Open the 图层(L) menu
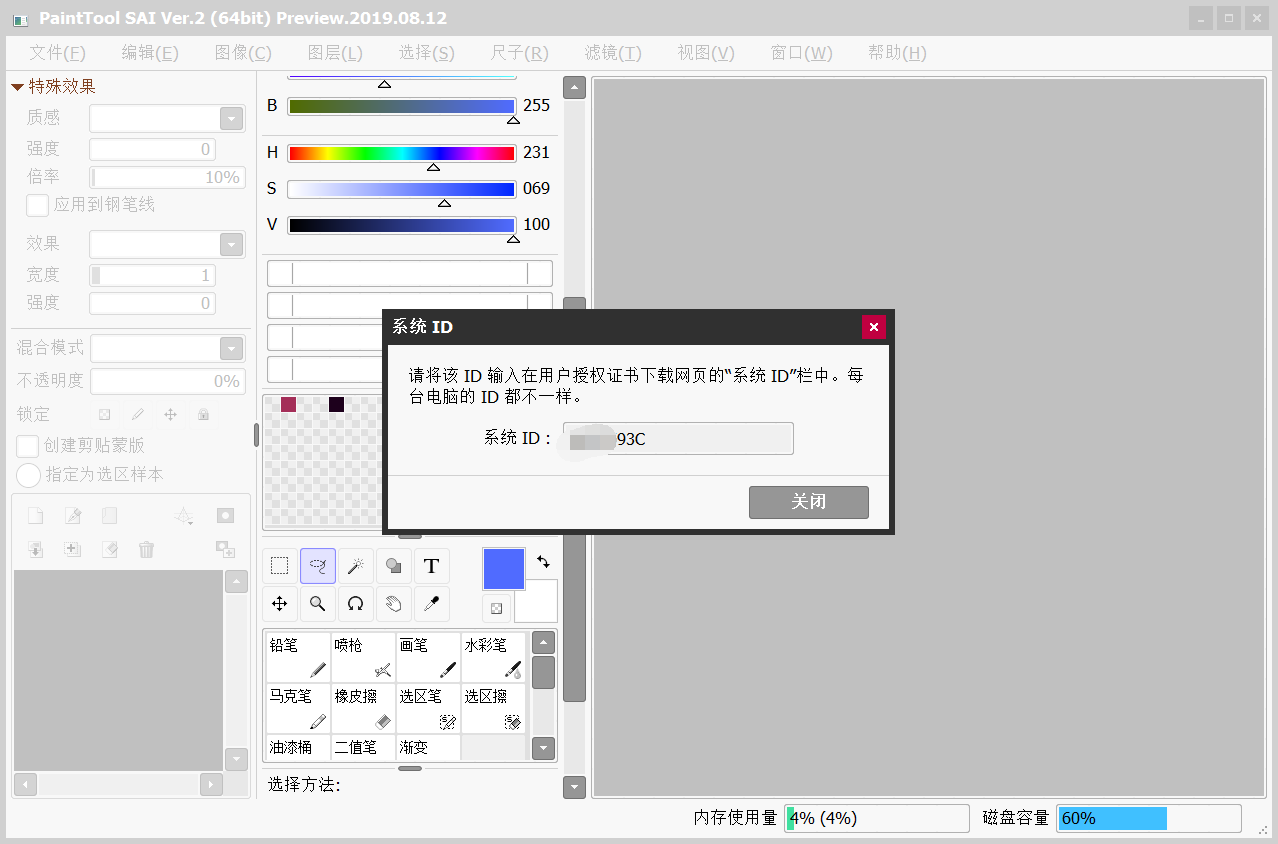Viewport: 1278px width, 844px height. pyautogui.click(x=335, y=53)
